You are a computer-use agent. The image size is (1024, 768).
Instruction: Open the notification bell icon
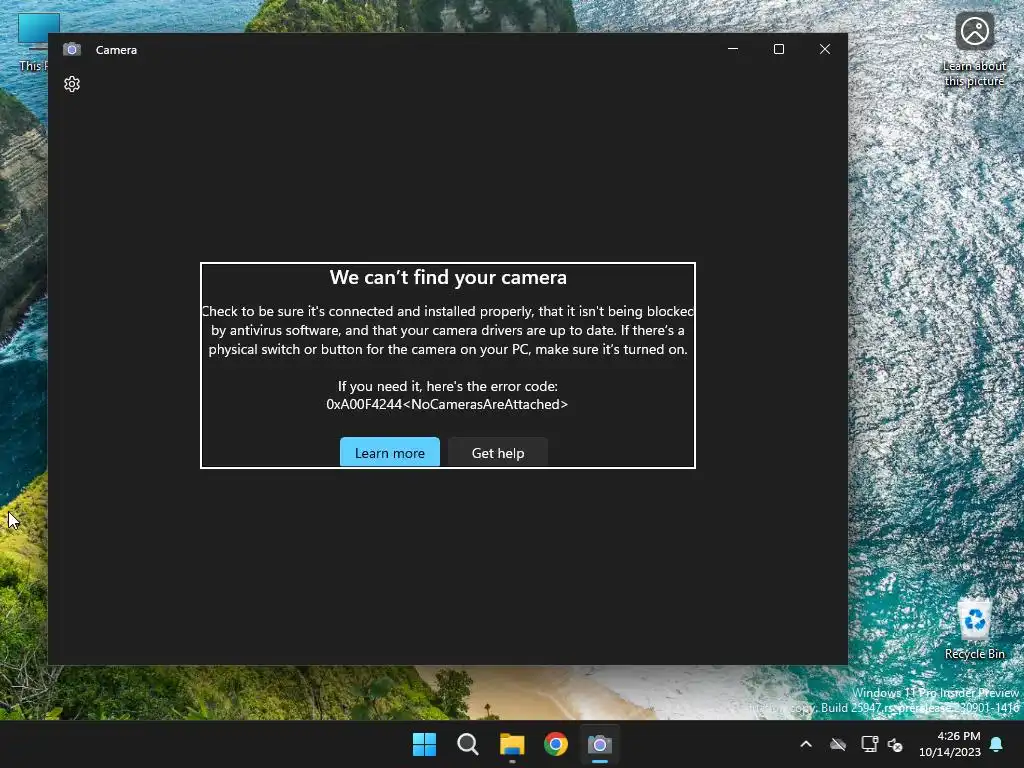[x=997, y=744]
